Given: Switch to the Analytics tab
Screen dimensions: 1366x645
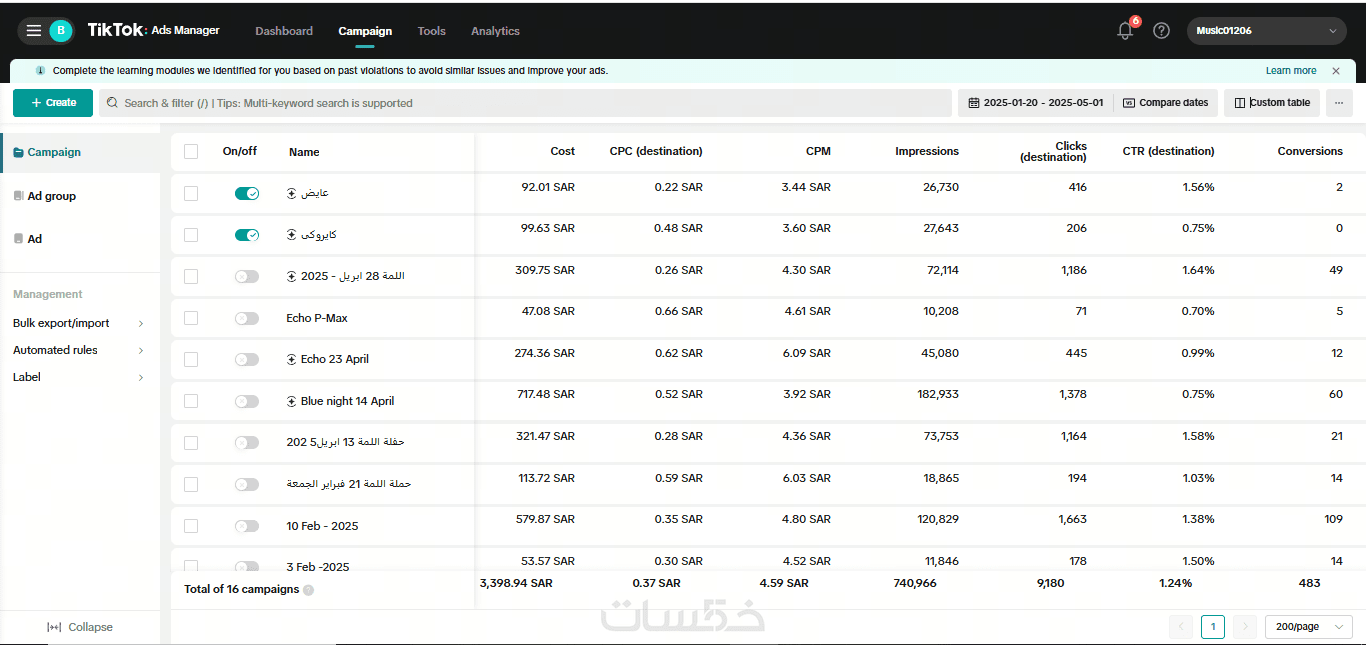Looking at the screenshot, I should click(x=495, y=31).
